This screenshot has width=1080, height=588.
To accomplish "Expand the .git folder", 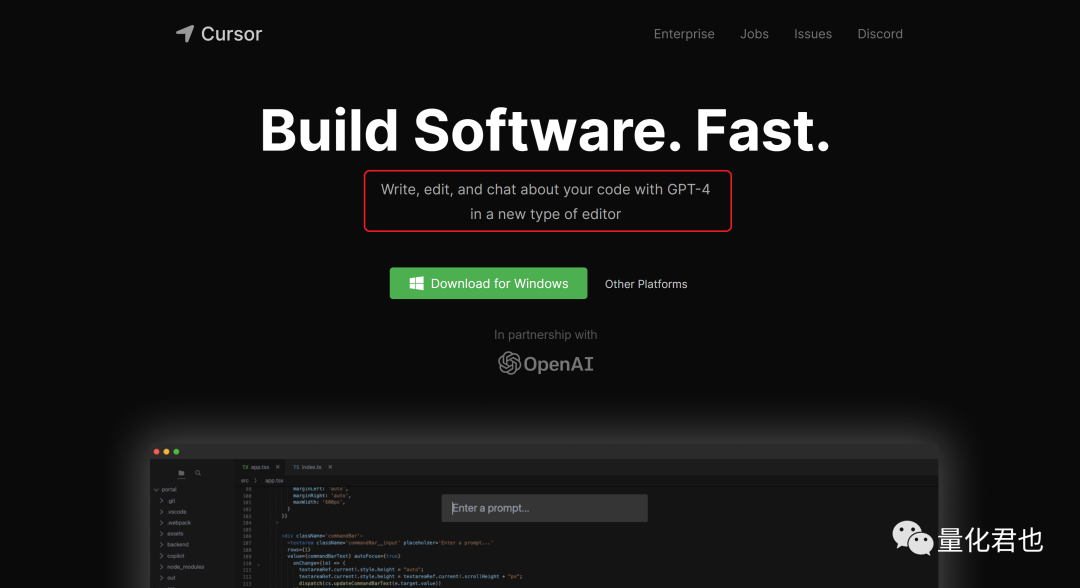I will (161, 501).
